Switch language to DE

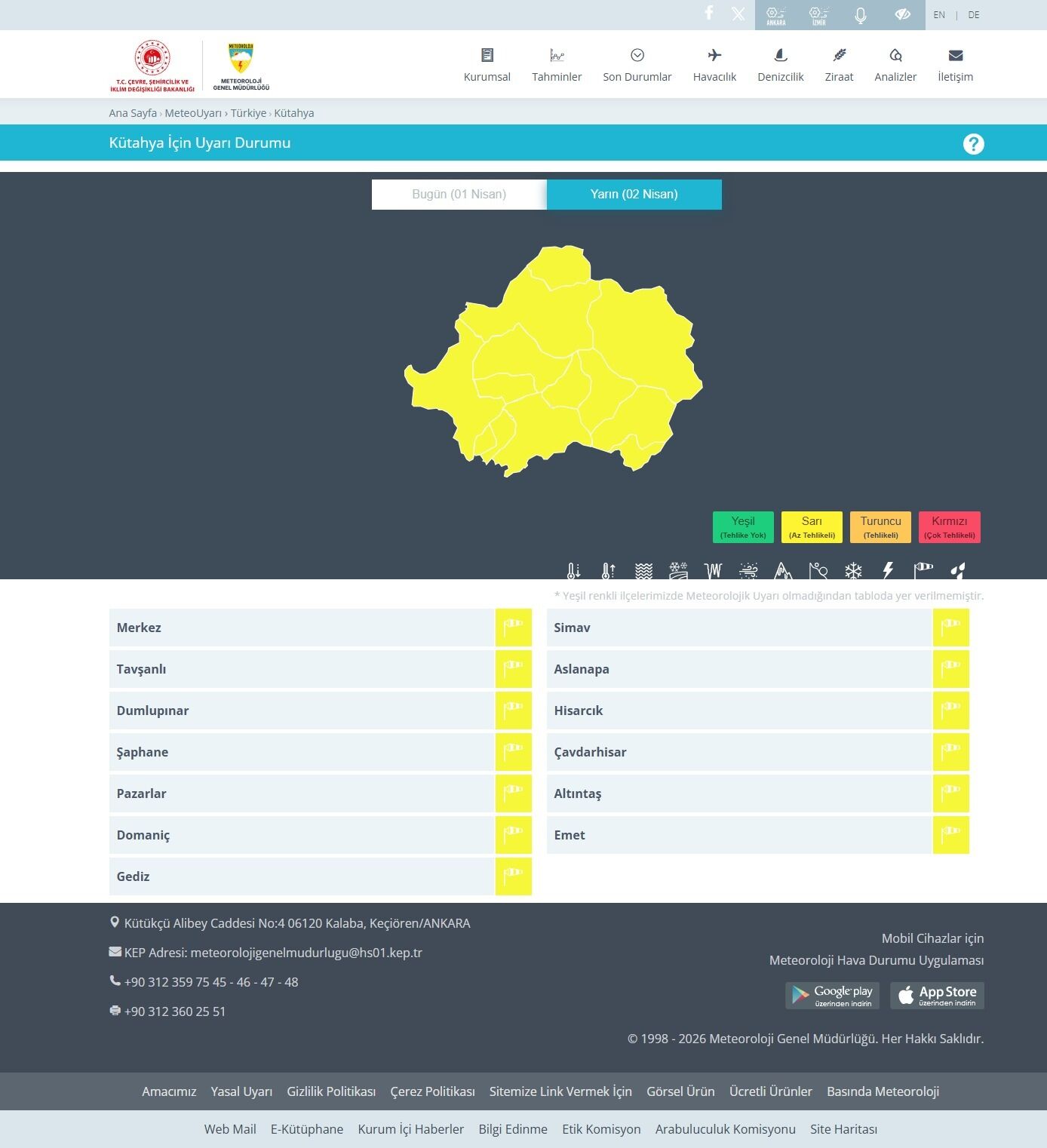pos(974,15)
